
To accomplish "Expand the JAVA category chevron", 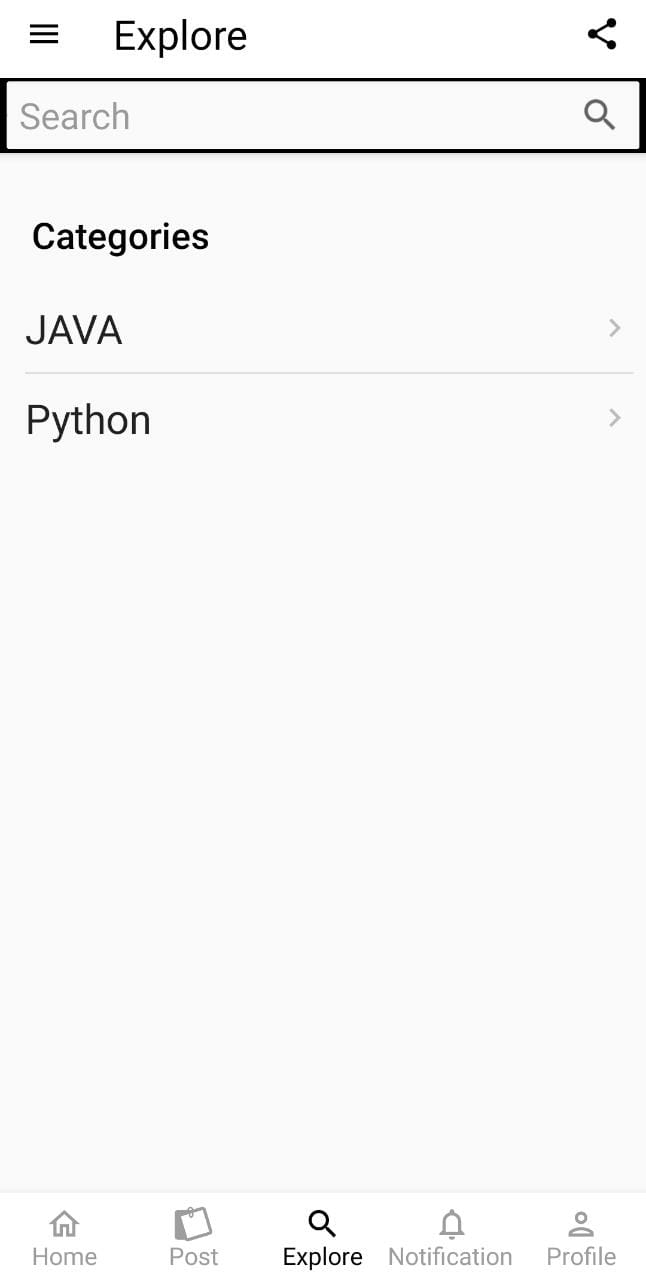I will pyautogui.click(x=615, y=328).
